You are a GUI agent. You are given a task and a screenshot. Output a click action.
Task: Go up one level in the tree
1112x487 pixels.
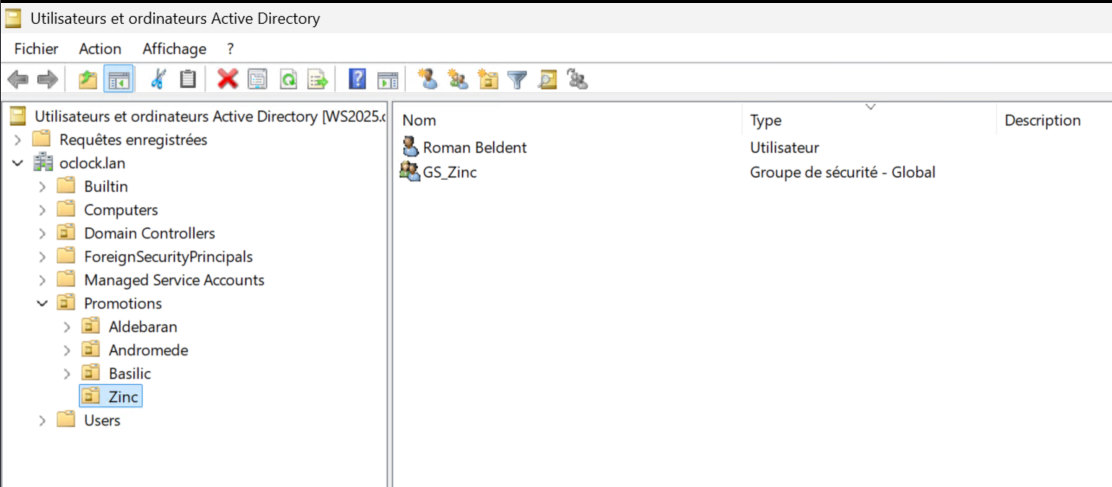pos(88,79)
